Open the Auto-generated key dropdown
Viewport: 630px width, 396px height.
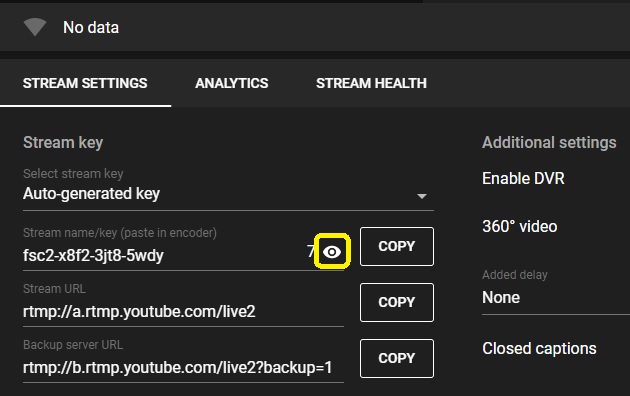(228, 194)
